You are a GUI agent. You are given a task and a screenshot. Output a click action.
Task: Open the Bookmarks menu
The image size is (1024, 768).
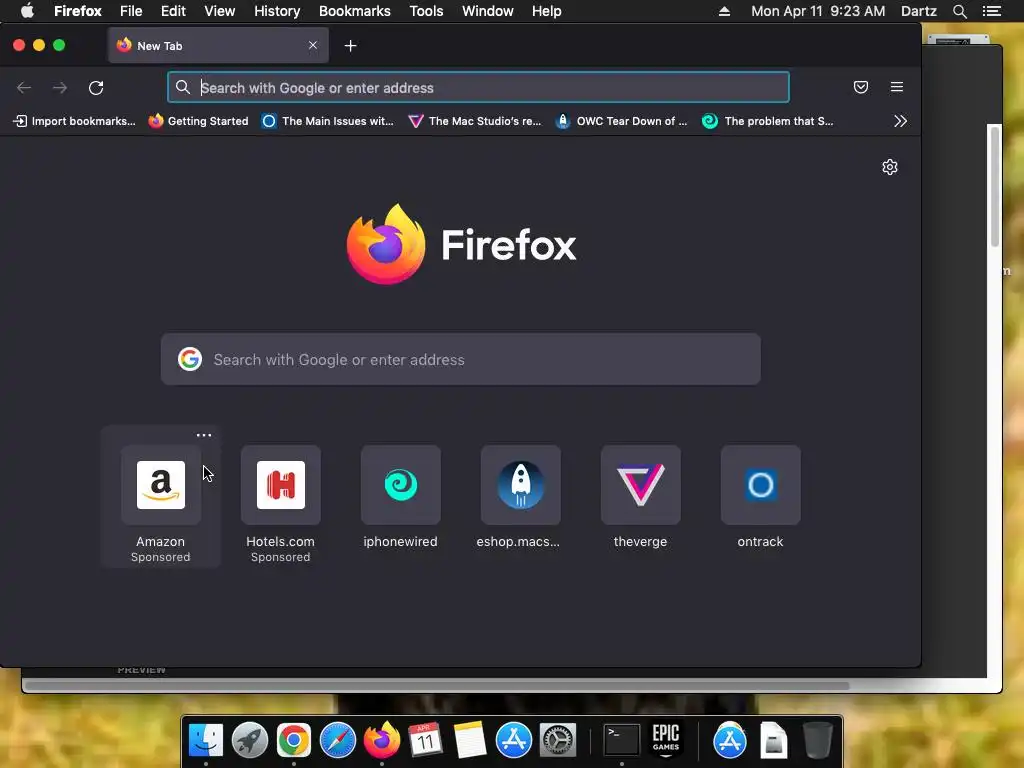coord(355,11)
